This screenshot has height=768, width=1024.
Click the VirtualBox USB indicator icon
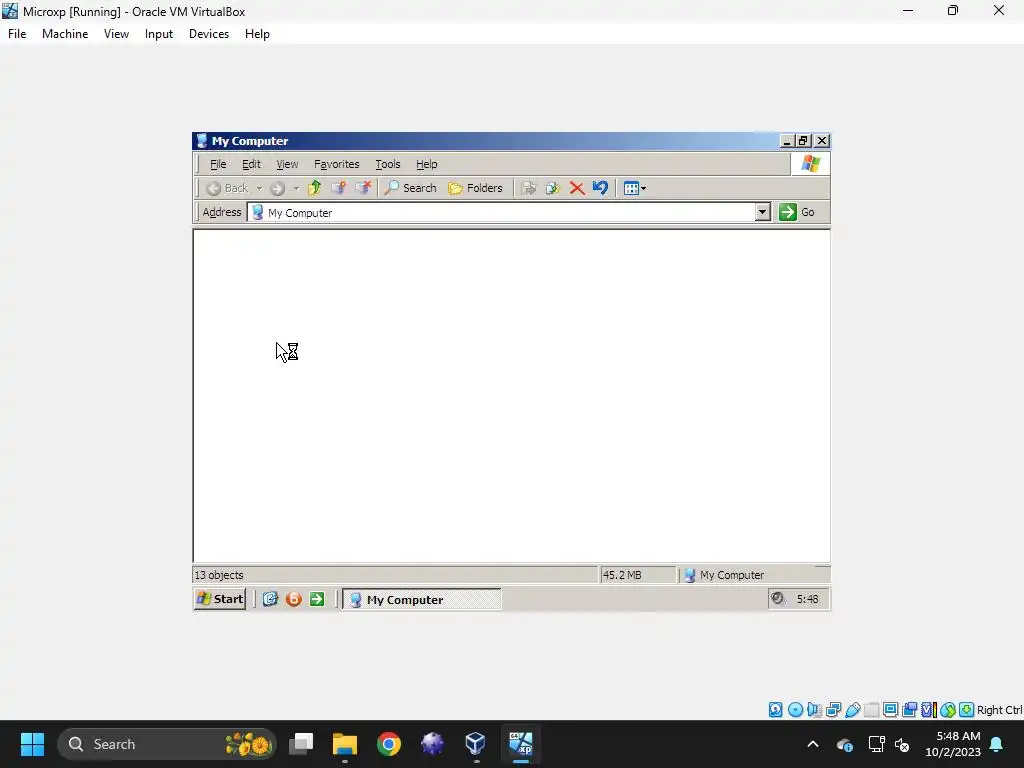tap(852, 710)
